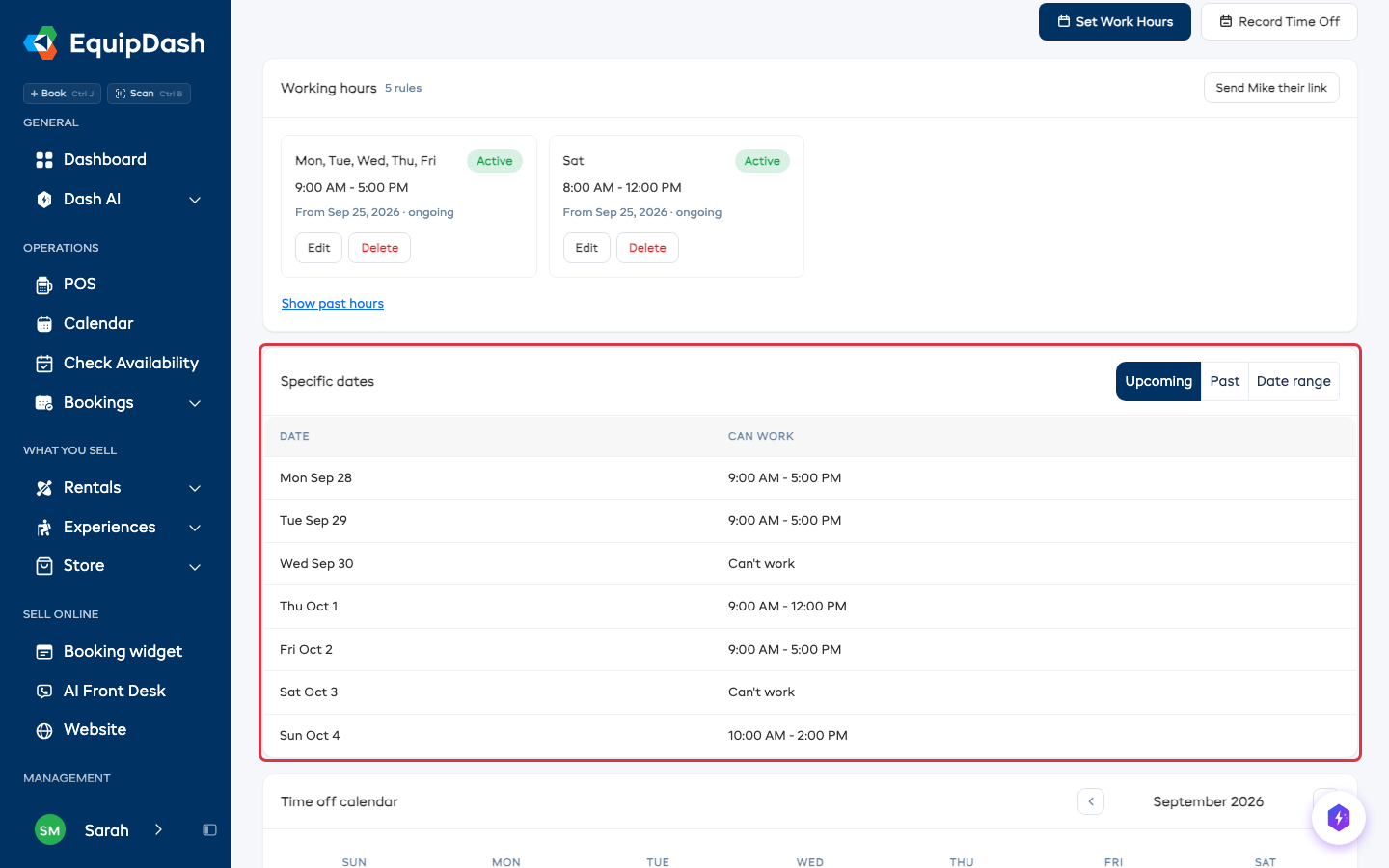
Task: Edit the Mon-Fri working hours rule
Action: click(318, 248)
